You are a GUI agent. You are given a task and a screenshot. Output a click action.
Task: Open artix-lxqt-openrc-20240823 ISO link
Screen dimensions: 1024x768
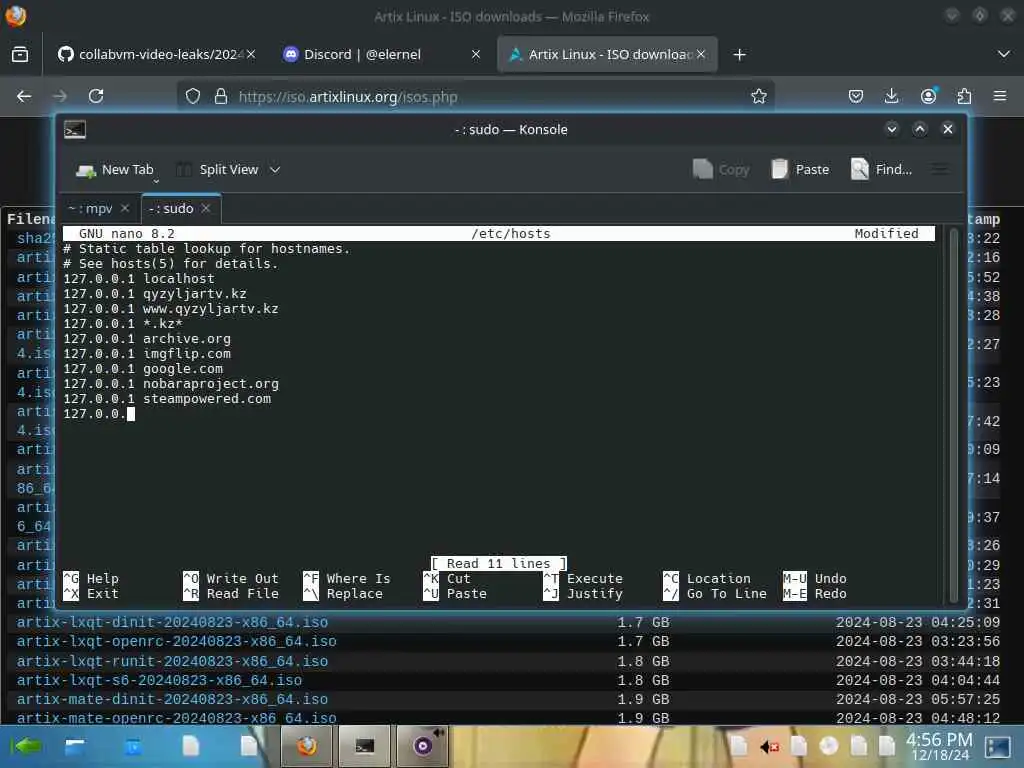point(176,641)
